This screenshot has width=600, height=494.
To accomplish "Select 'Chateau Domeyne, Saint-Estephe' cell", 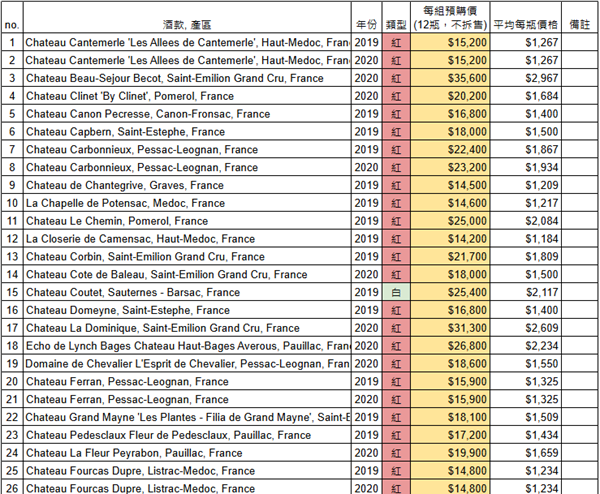I will [x=187, y=310].
